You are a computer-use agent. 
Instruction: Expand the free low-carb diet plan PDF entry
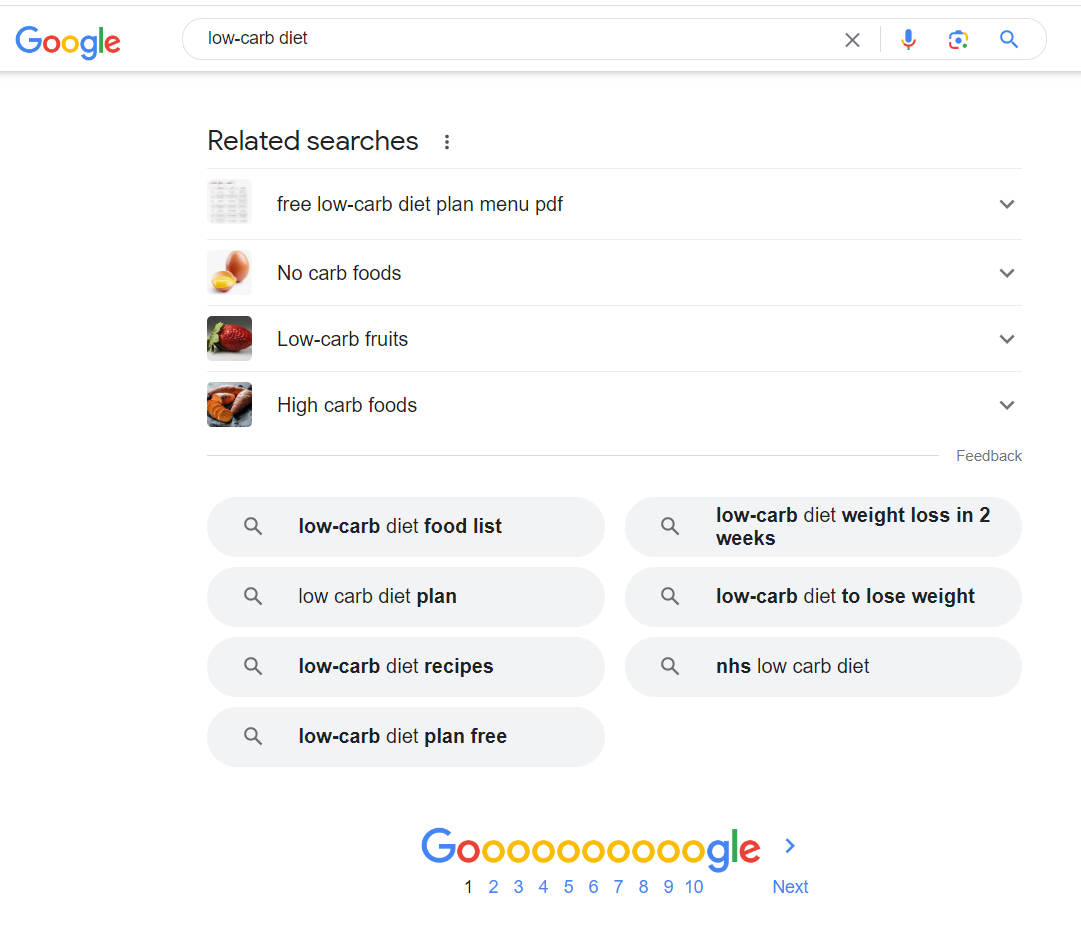click(x=1007, y=203)
